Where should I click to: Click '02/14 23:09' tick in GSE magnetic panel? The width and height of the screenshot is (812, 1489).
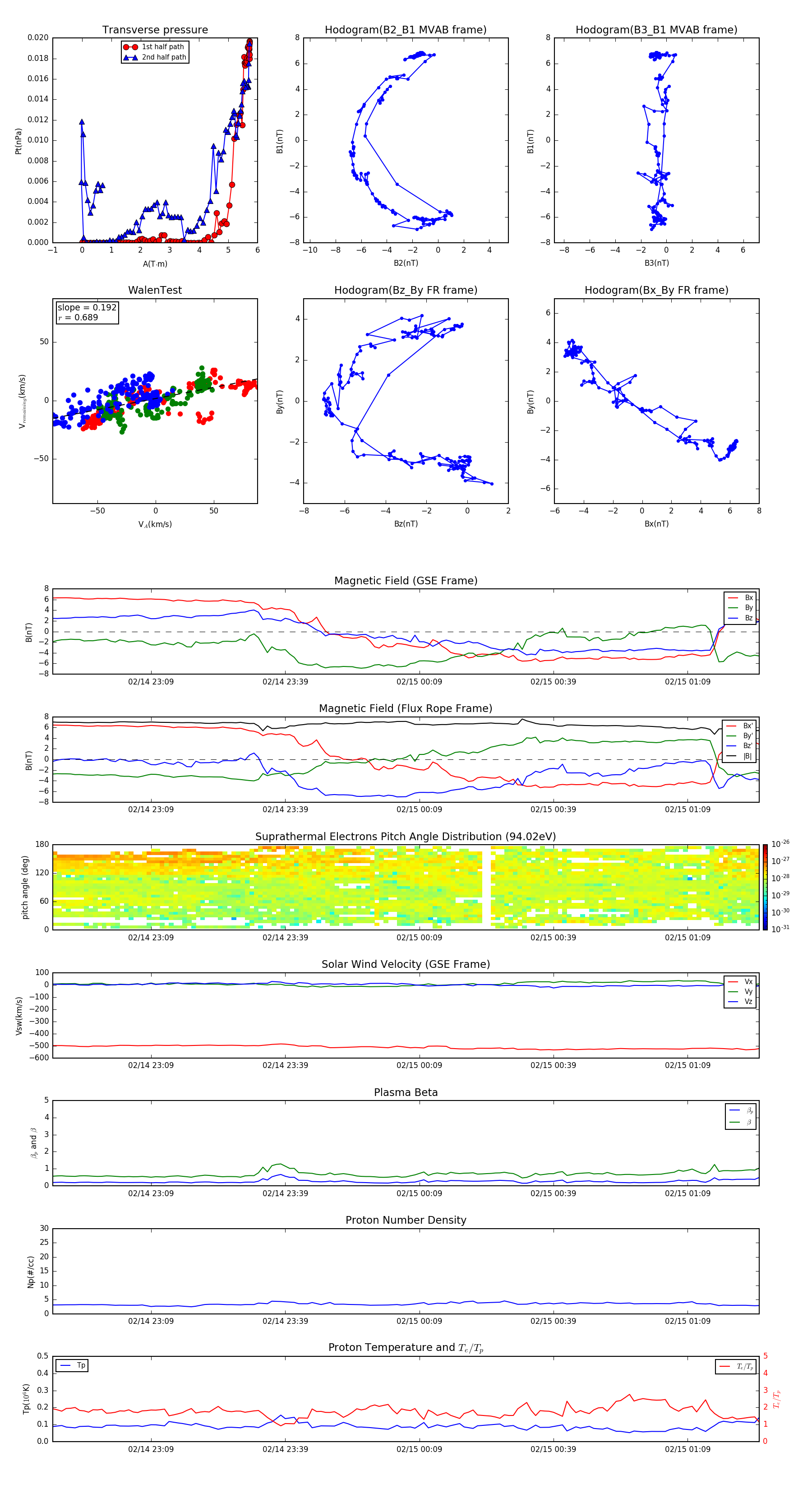tap(151, 681)
